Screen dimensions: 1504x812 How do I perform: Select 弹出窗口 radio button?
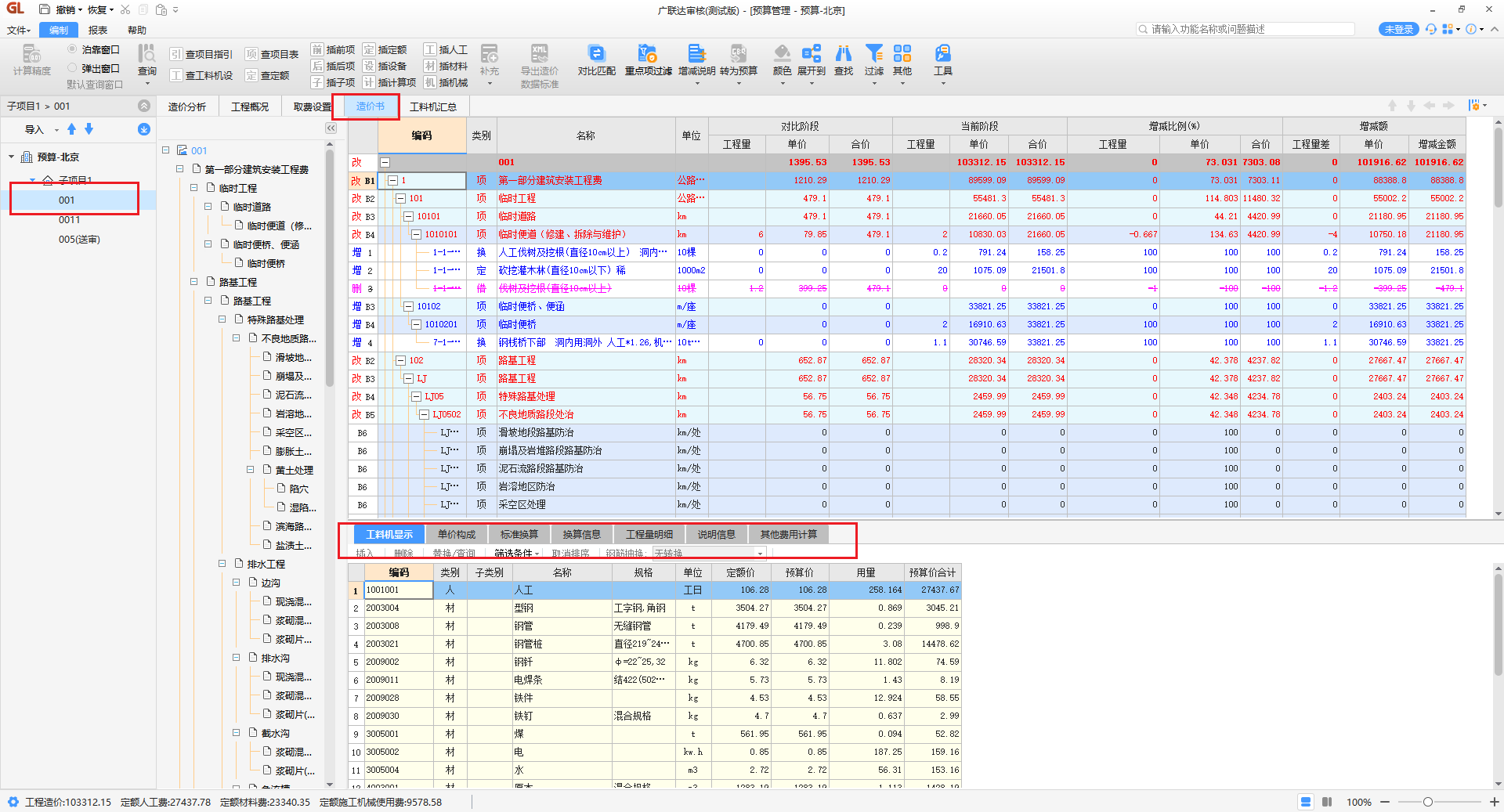(x=72, y=68)
